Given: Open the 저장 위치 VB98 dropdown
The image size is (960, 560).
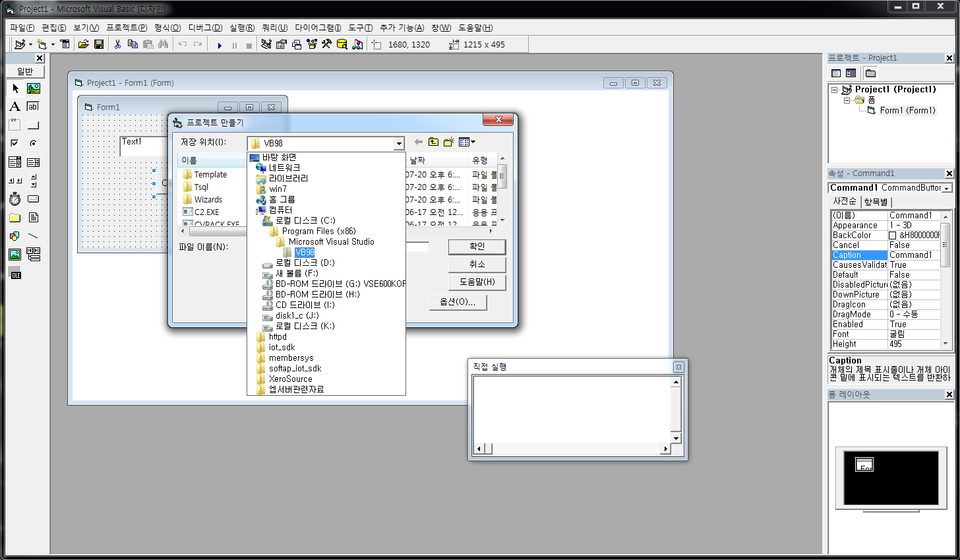Looking at the screenshot, I should 399,143.
